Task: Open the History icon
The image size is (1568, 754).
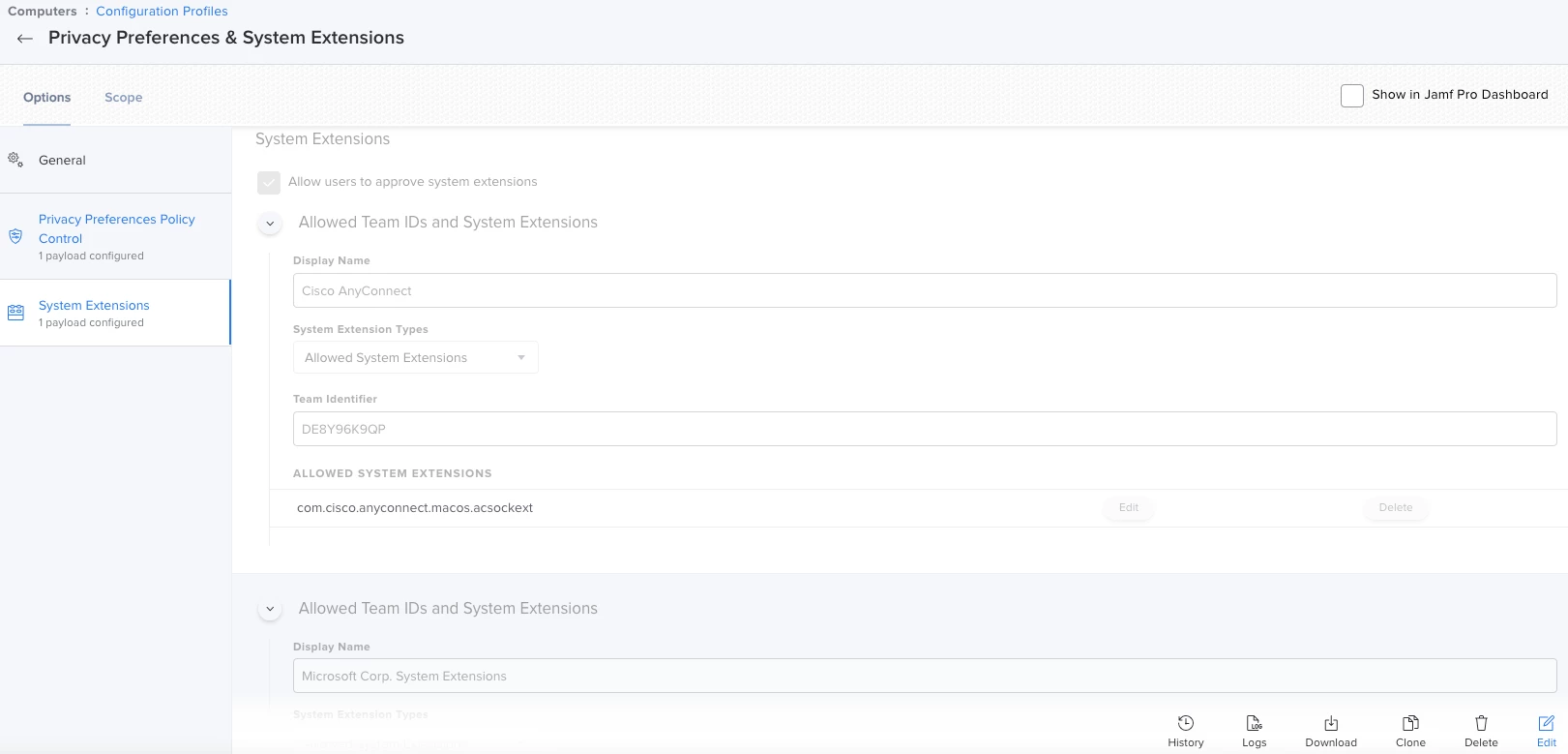Action: pyautogui.click(x=1185, y=723)
